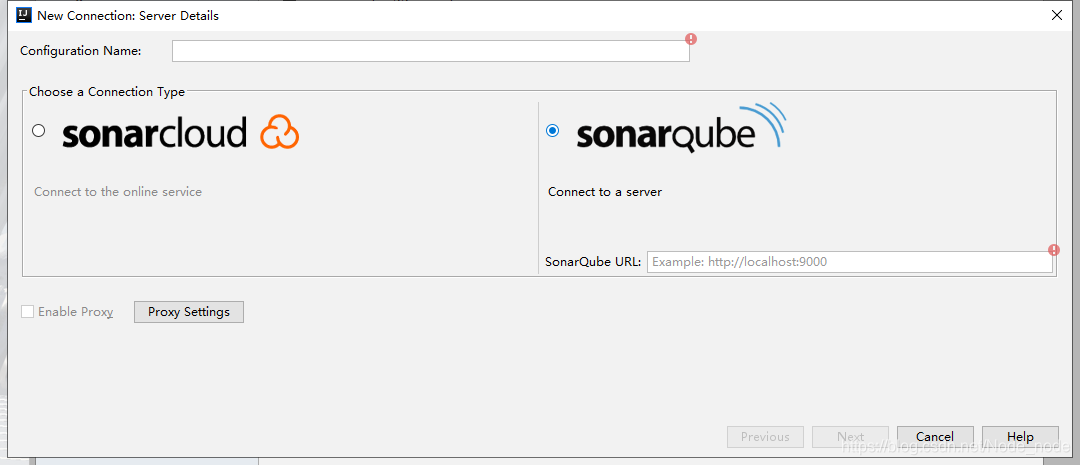The width and height of the screenshot is (1080, 465).
Task: Click the 'Connect to a server' text
Action: [605, 192]
